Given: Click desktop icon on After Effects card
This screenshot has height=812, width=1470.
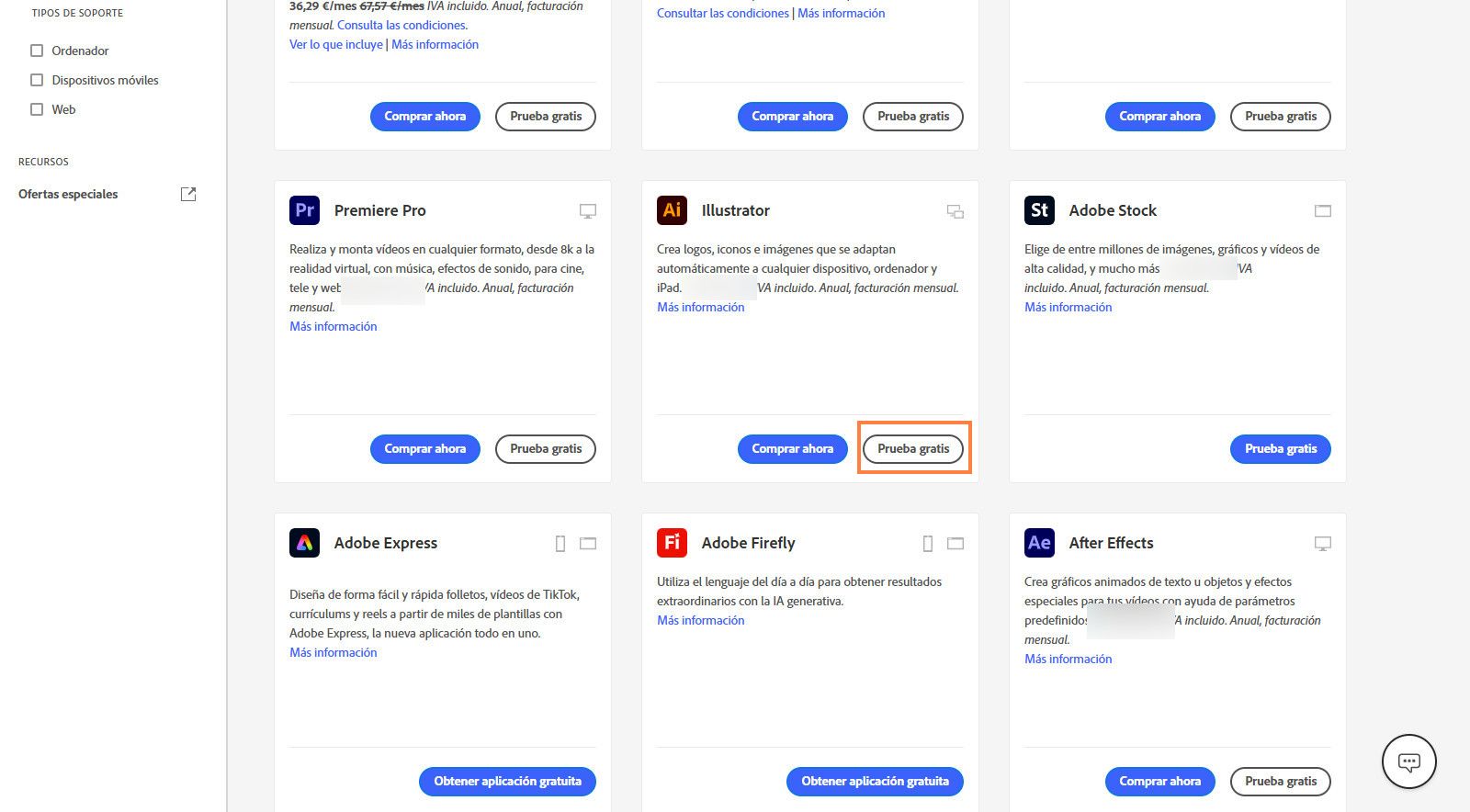Looking at the screenshot, I should [x=1323, y=544].
